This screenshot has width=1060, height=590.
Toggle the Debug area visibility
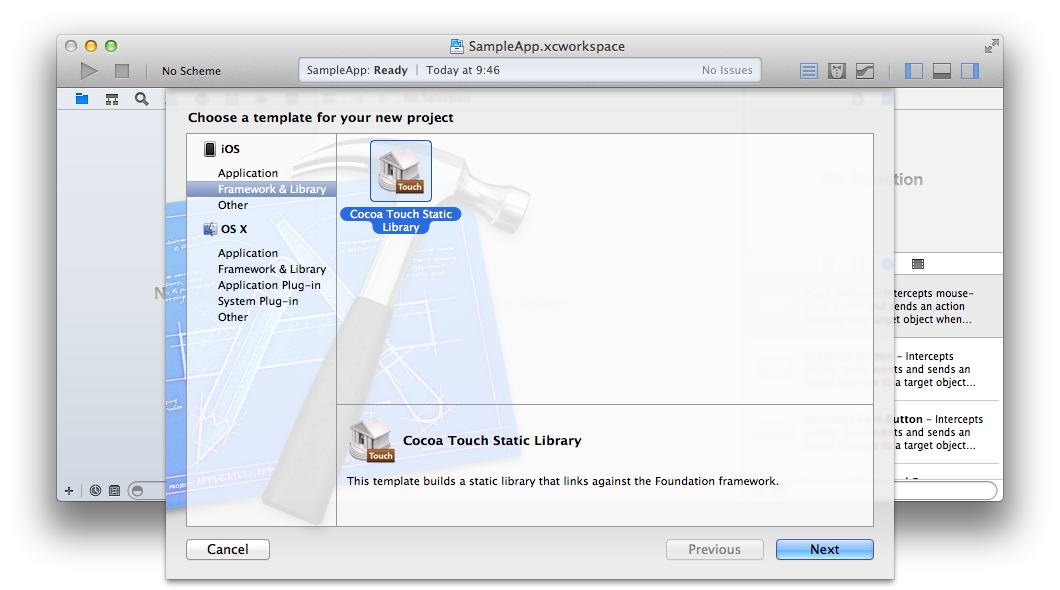pos(942,71)
